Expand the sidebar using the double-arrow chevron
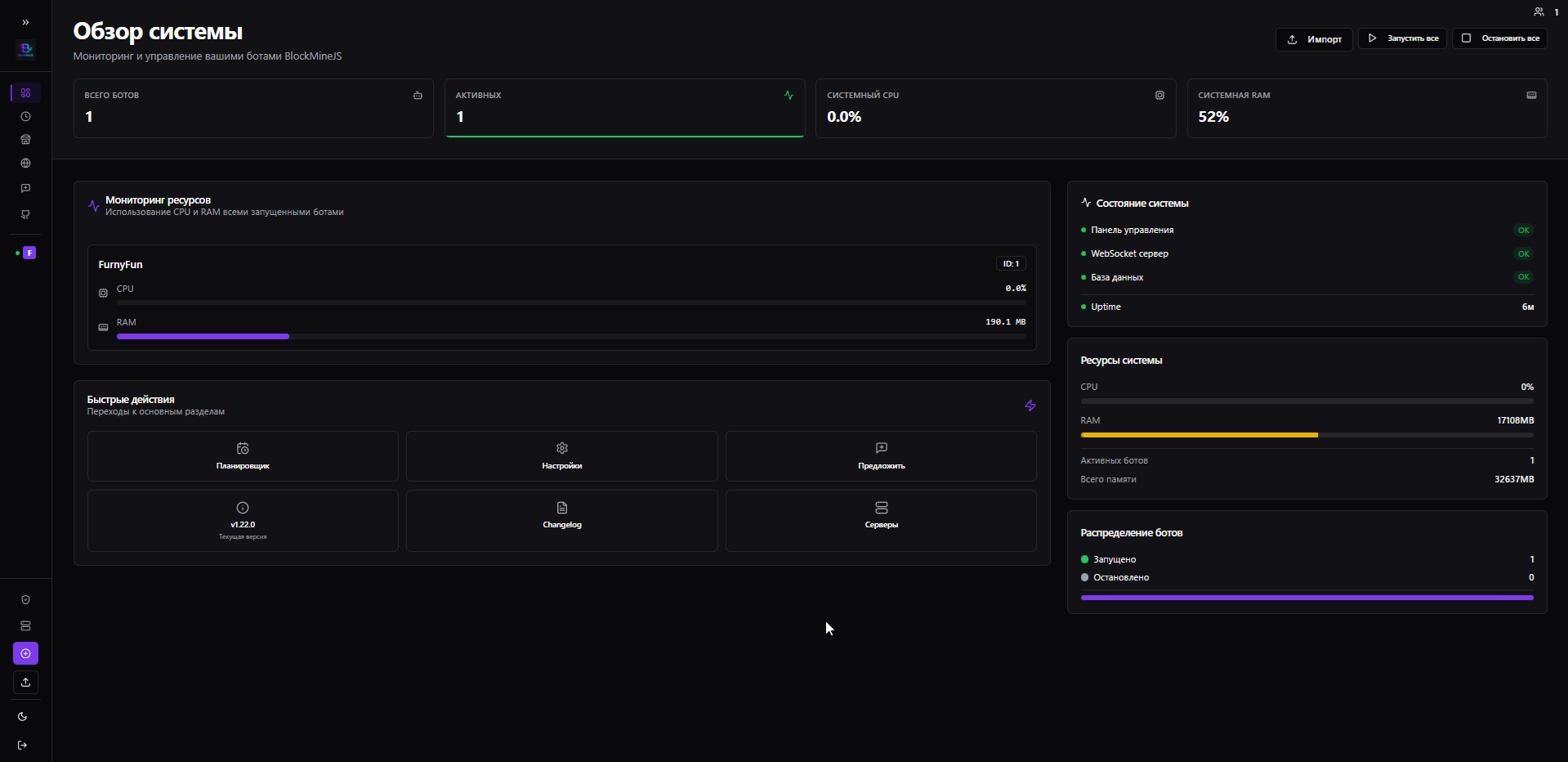 25,22
